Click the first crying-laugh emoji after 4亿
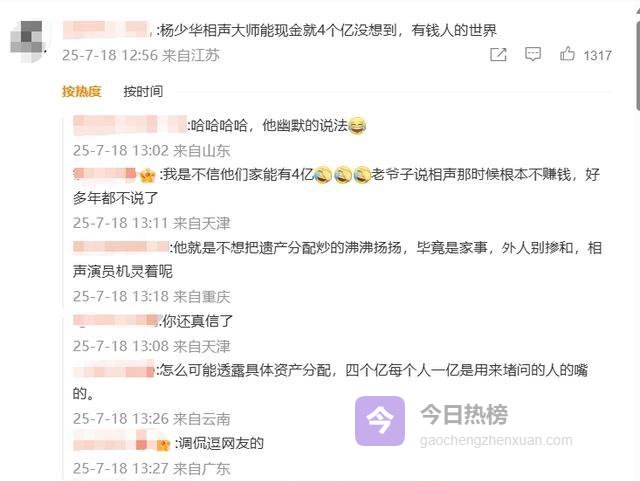The height and width of the screenshot is (481, 640). [x=322, y=175]
